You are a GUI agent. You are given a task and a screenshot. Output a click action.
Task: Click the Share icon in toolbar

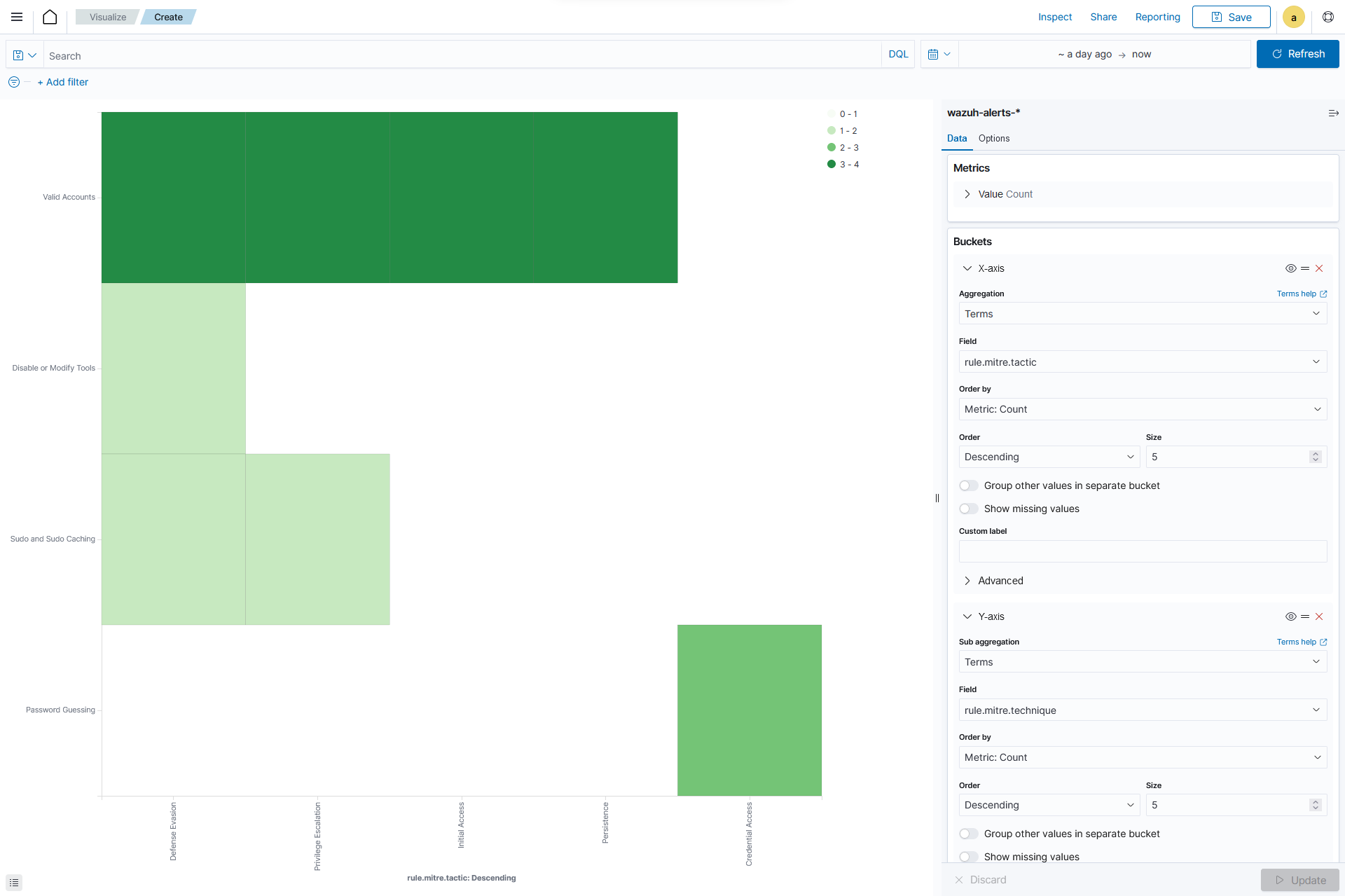click(1104, 17)
